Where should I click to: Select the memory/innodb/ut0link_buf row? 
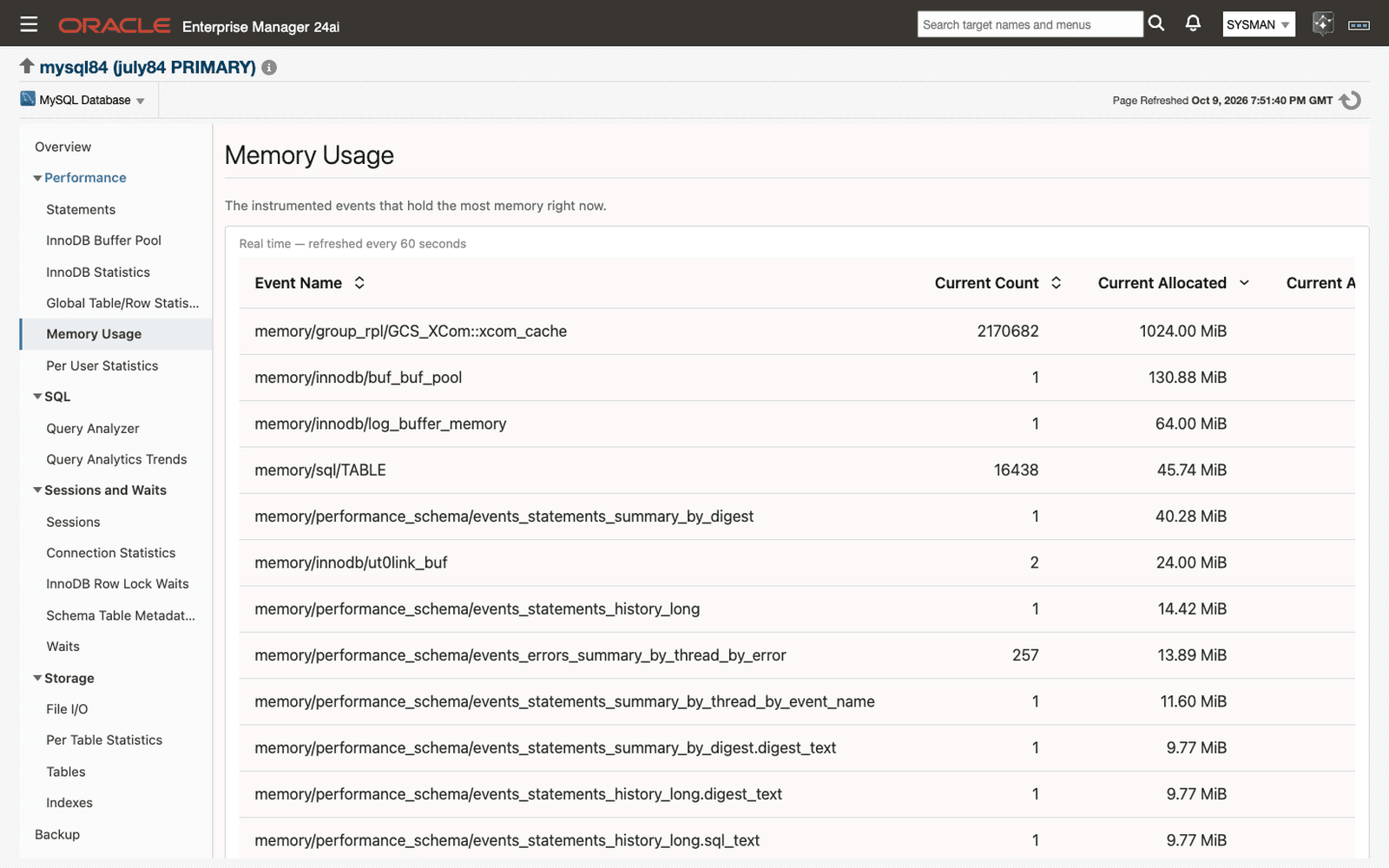pos(797,562)
